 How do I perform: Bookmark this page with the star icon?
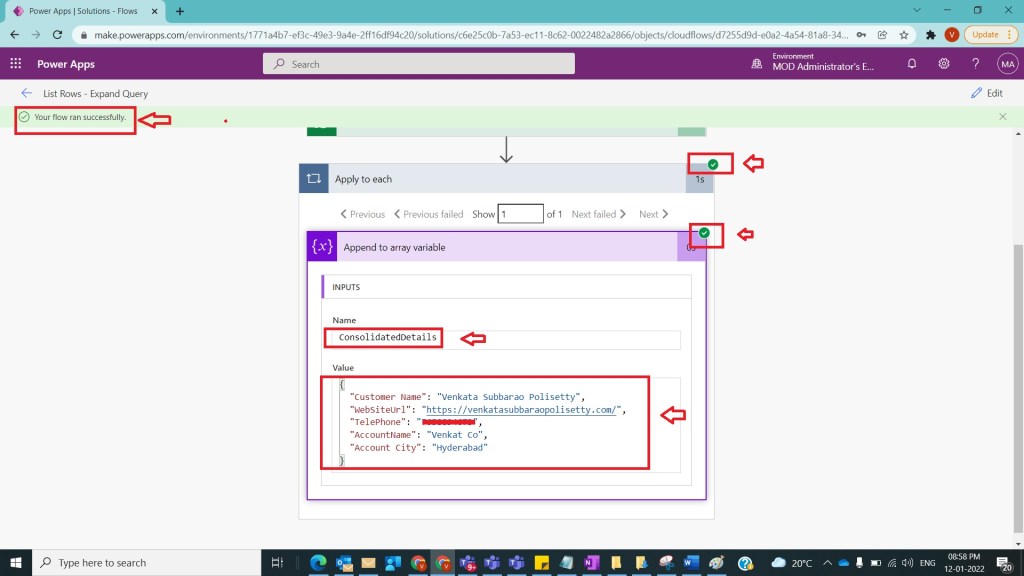pos(904,34)
